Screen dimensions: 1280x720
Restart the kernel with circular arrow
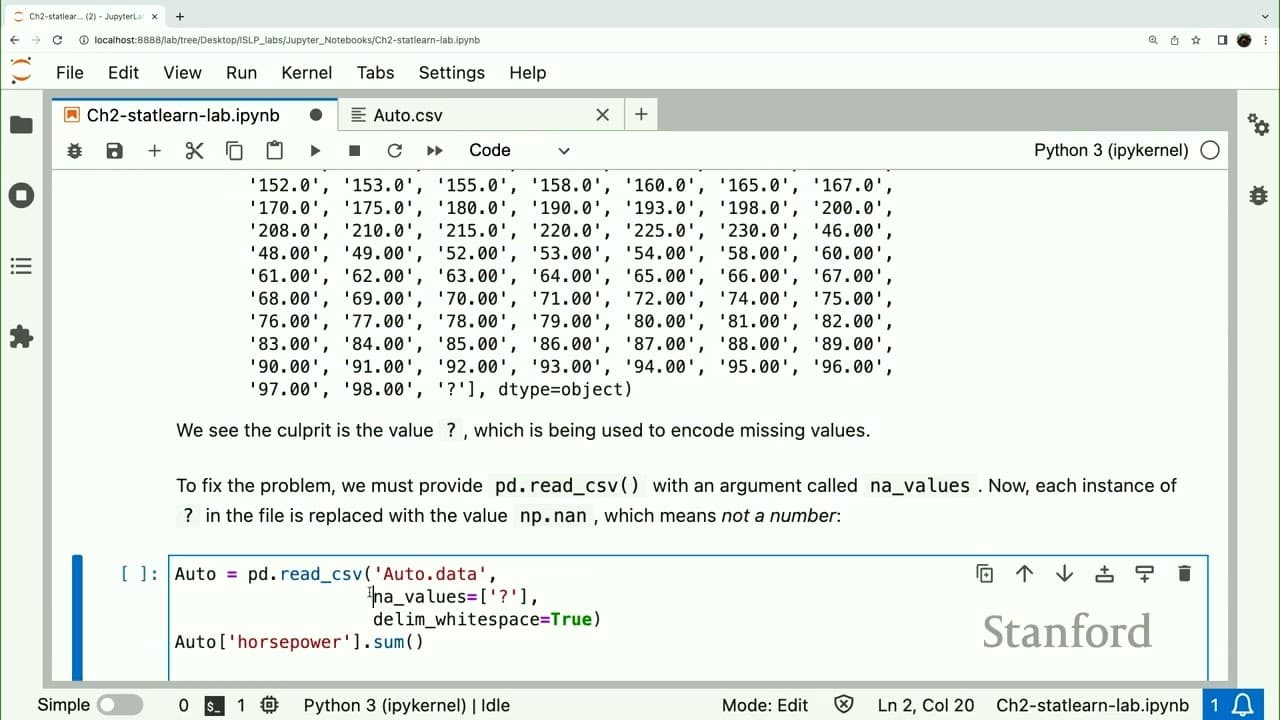point(394,151)
